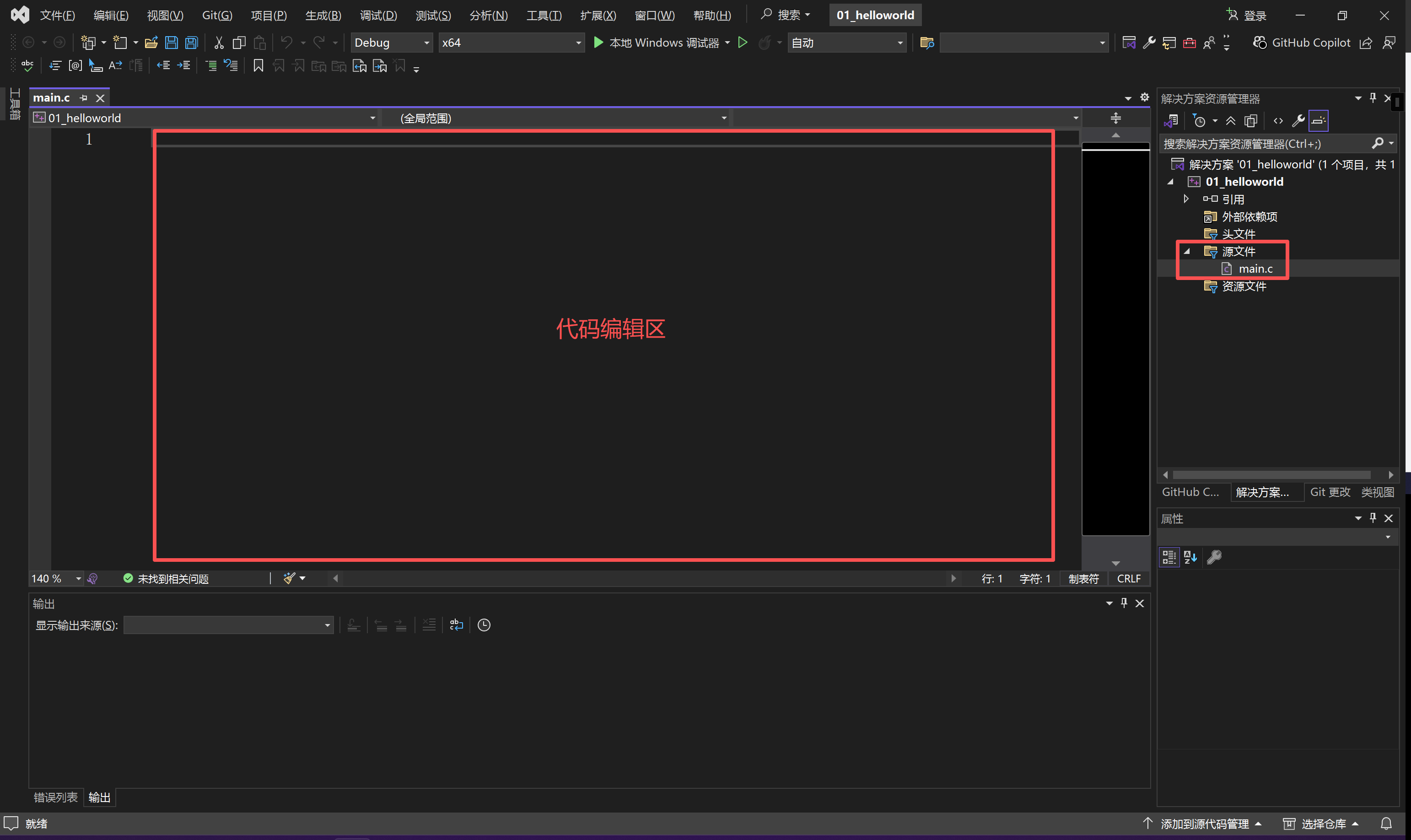Open the 自动 dropdown in toolbar
Screen dimensions: 1411x840
point(847,43)
